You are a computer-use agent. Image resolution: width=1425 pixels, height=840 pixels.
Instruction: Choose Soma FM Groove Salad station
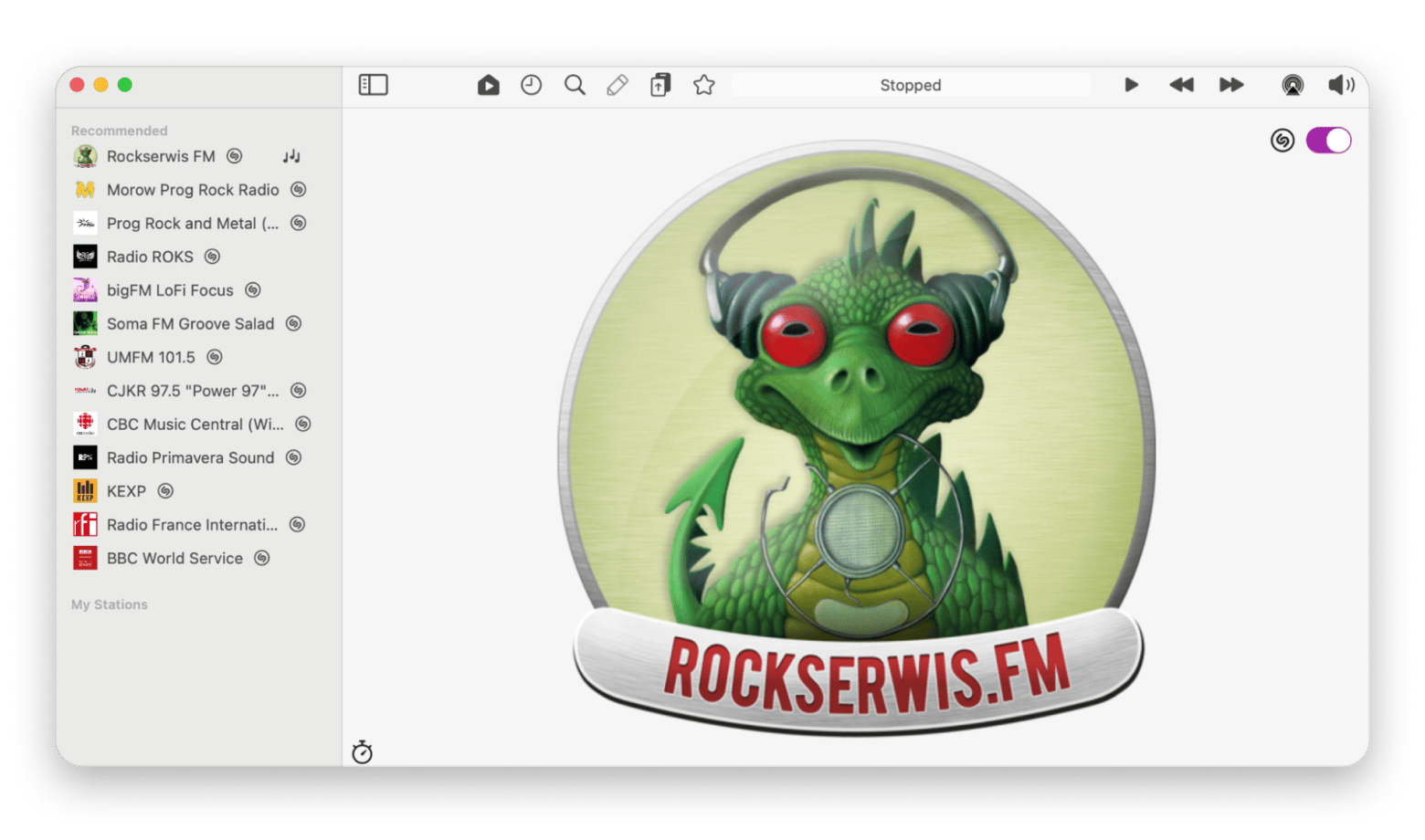190,323
